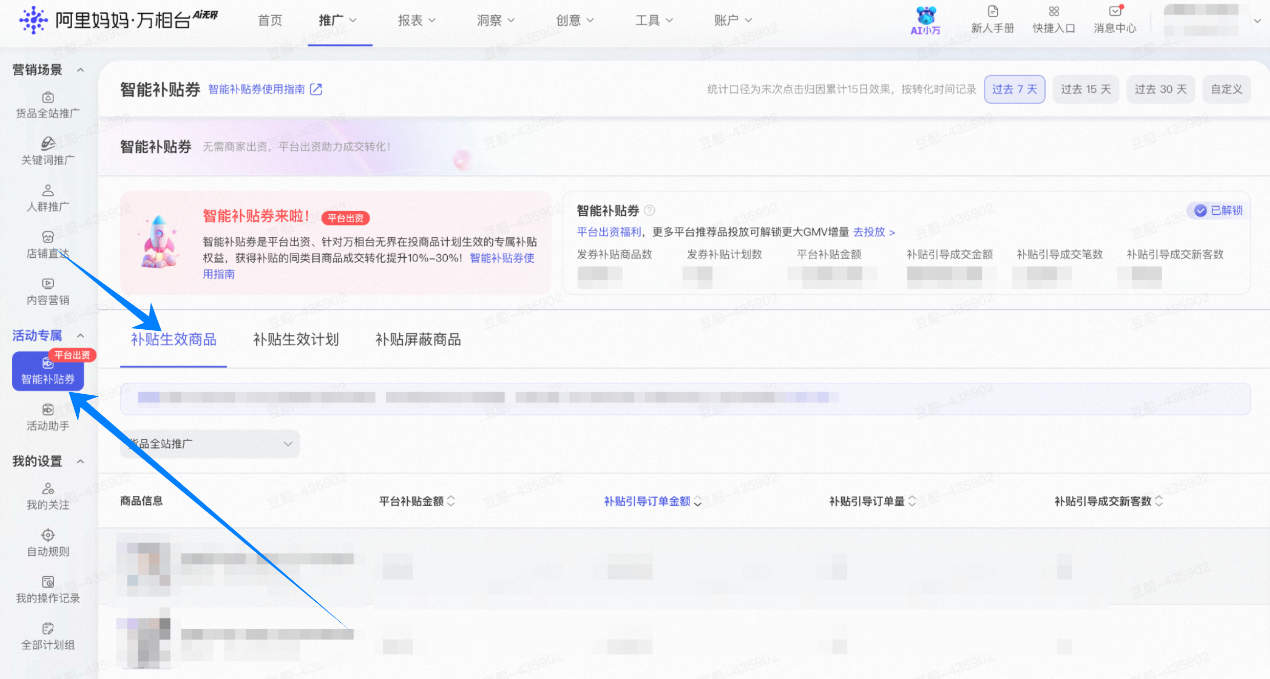The image size is (1270, 679).
Task: Click the 阿里妈妈·万相台 logo
Action: (x=118, y=19)
